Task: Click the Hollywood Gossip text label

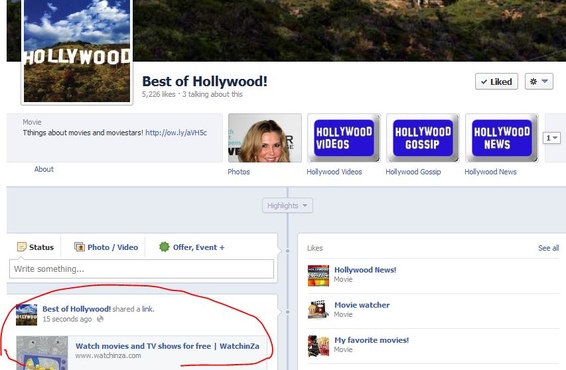Action: point(413,172)
